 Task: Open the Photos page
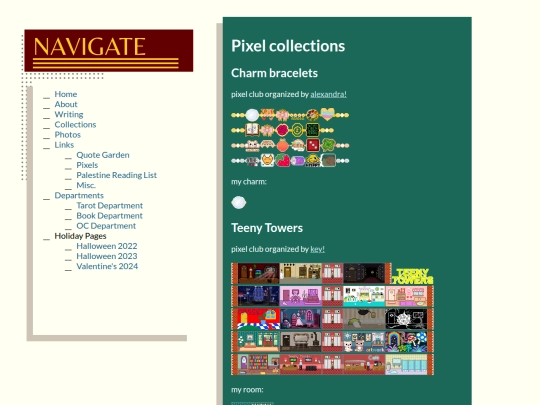68,135
